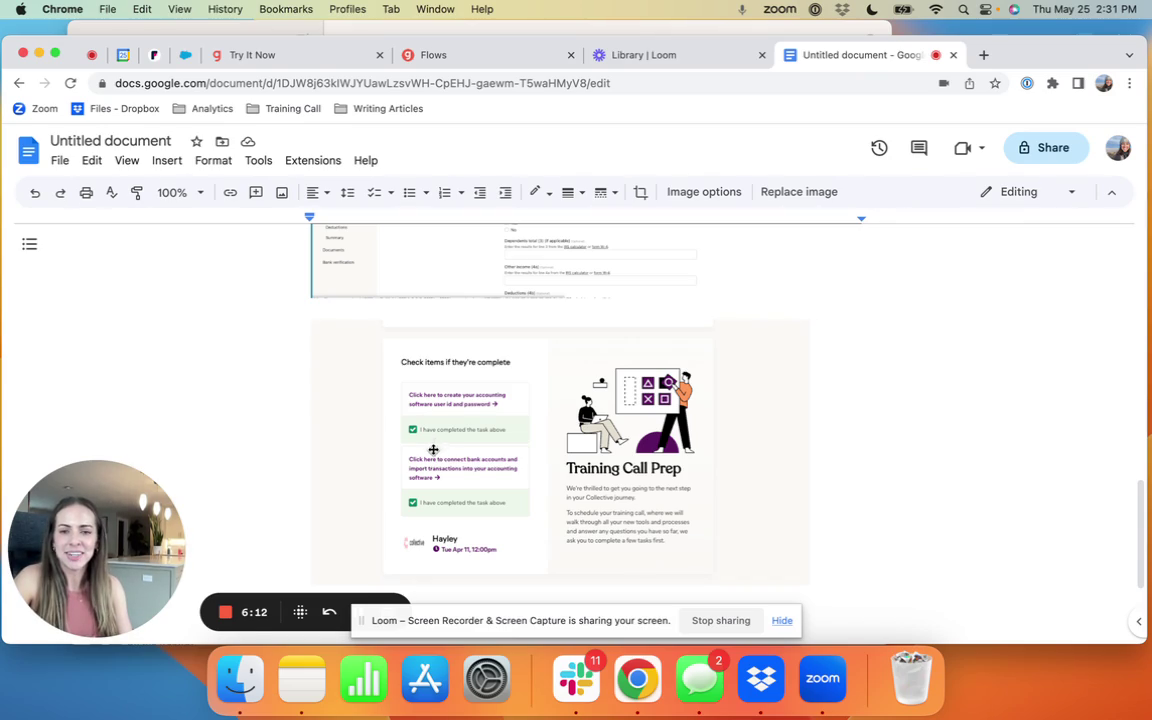Viewport: 1152px width, 720px height.
Task: Click the Image options button
Action: tap(704, 192)
